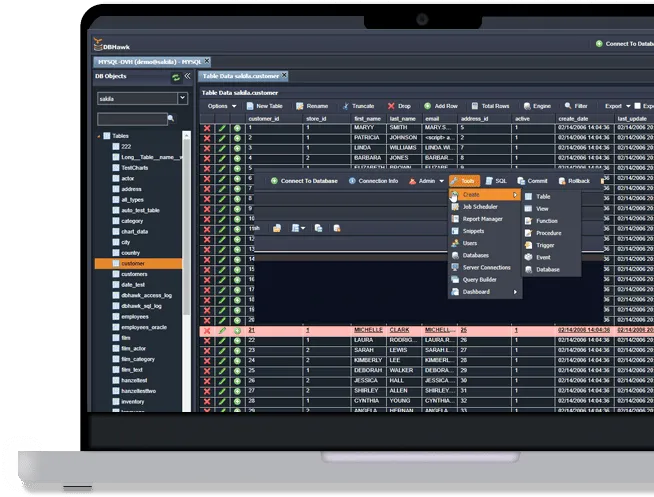Toggle the checkbox beside the city table
Image resolution: width=654 pixels, height=497 pixels.
tap(115, 242)
